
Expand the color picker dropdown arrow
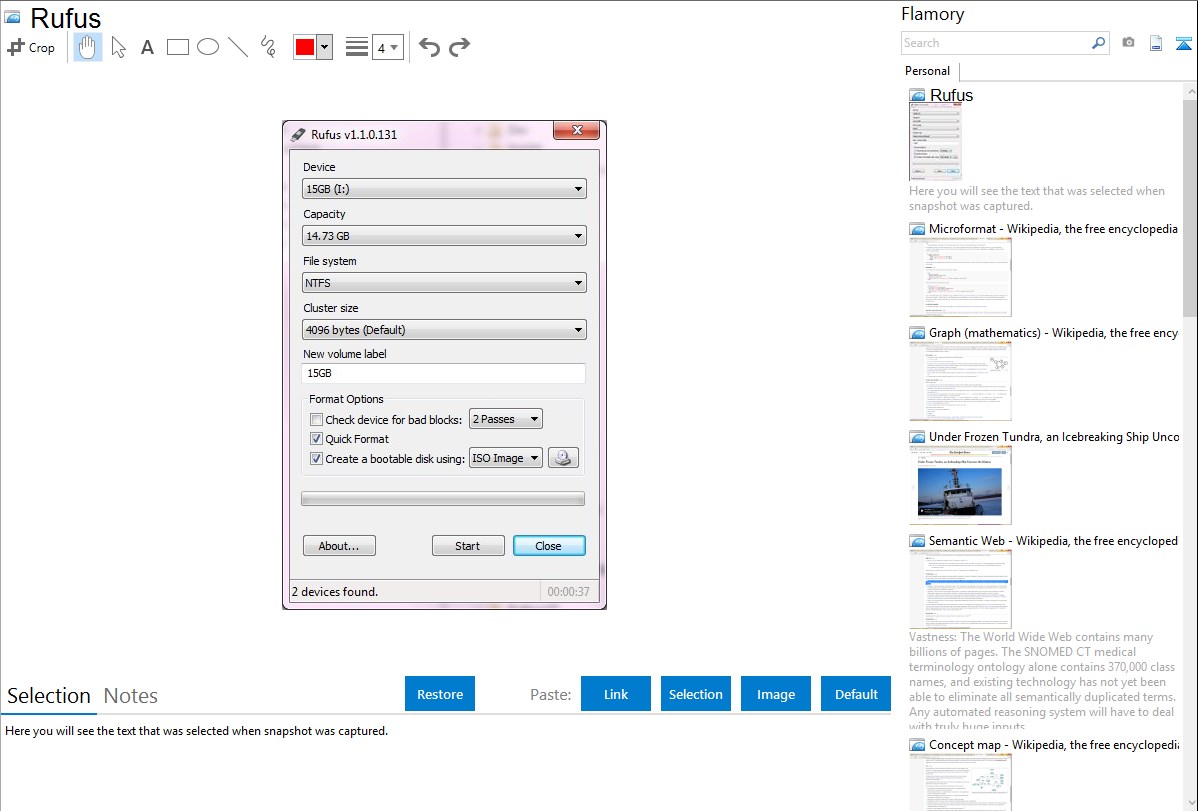pyautogui.click(x=324, y=47)
